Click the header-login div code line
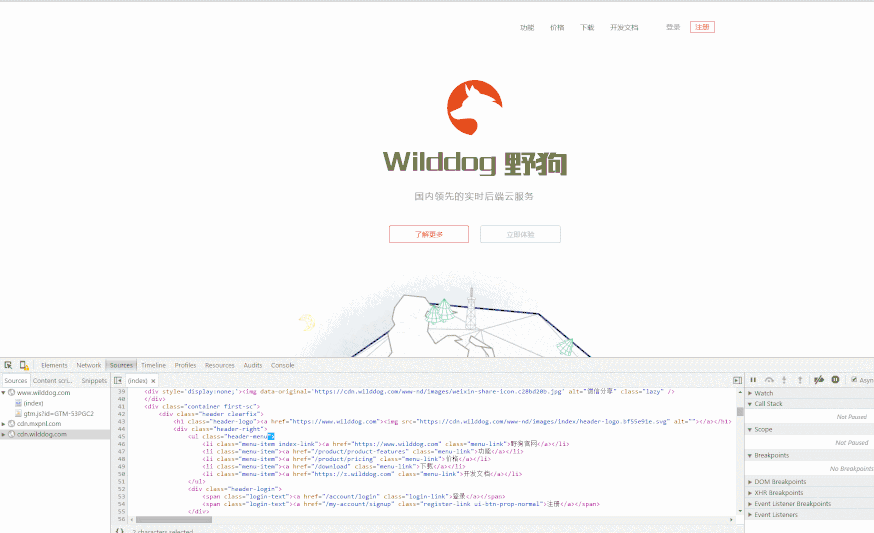Image resolution: width=874 pixels, height=533 pixels. coord(235,489)
